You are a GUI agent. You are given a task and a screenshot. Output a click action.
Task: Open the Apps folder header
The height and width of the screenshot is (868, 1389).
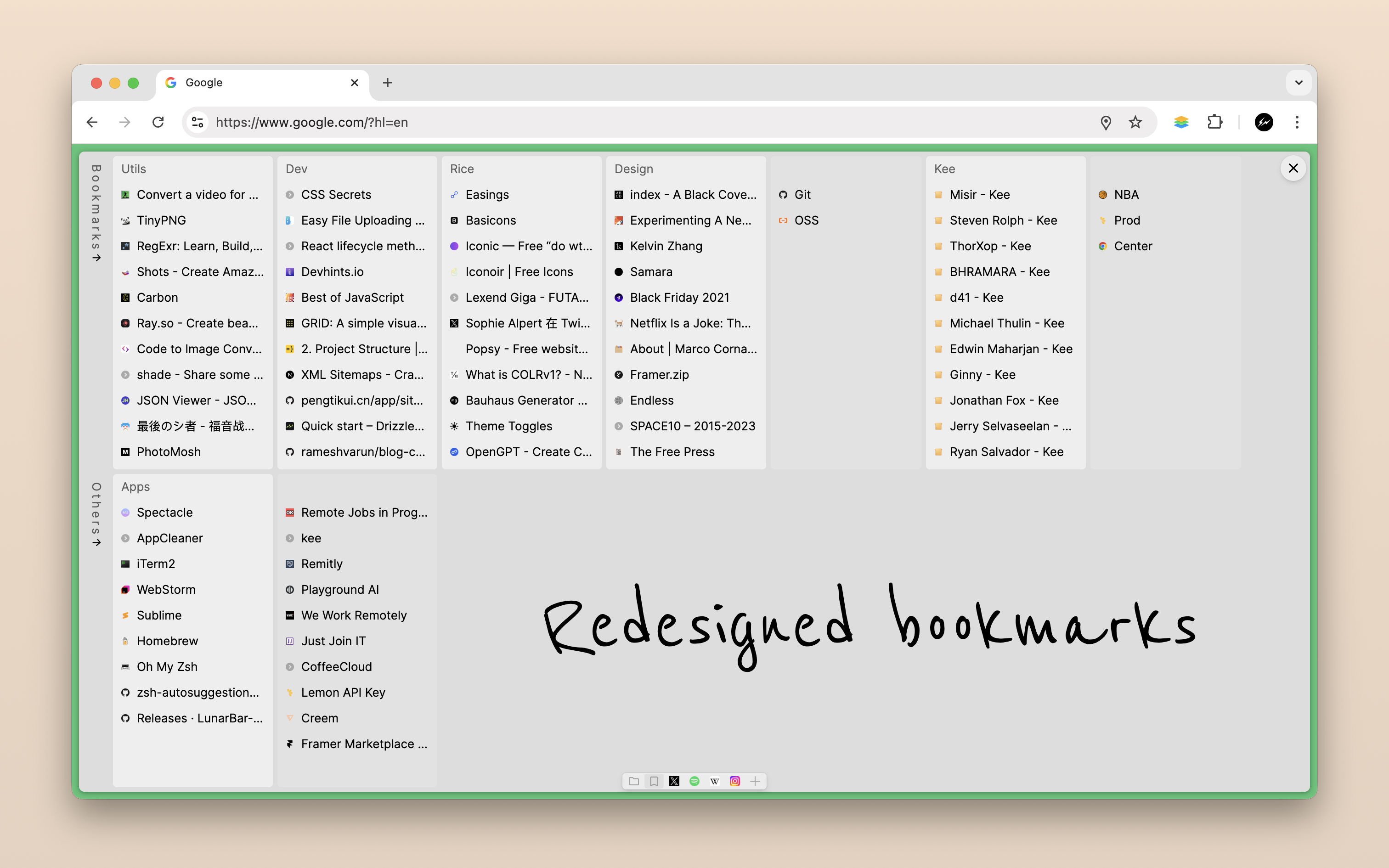[x=136, y=487]
